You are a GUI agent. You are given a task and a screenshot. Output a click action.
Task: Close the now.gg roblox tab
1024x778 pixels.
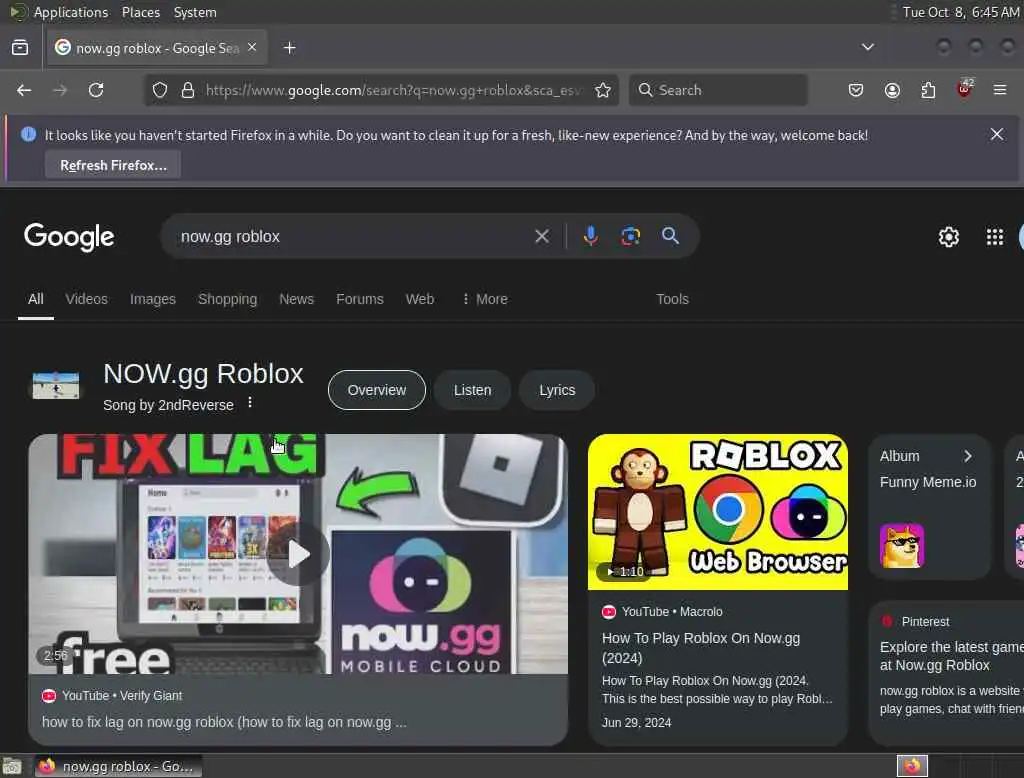click(x=252, y=47)
